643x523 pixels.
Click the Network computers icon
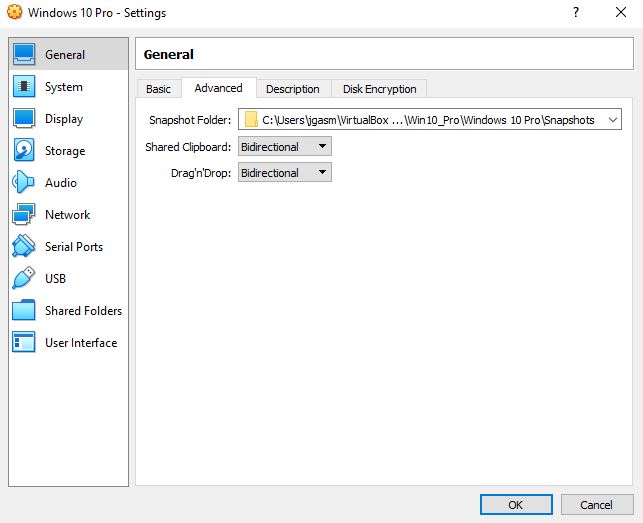pyautogui.click(x=24, y=214)
